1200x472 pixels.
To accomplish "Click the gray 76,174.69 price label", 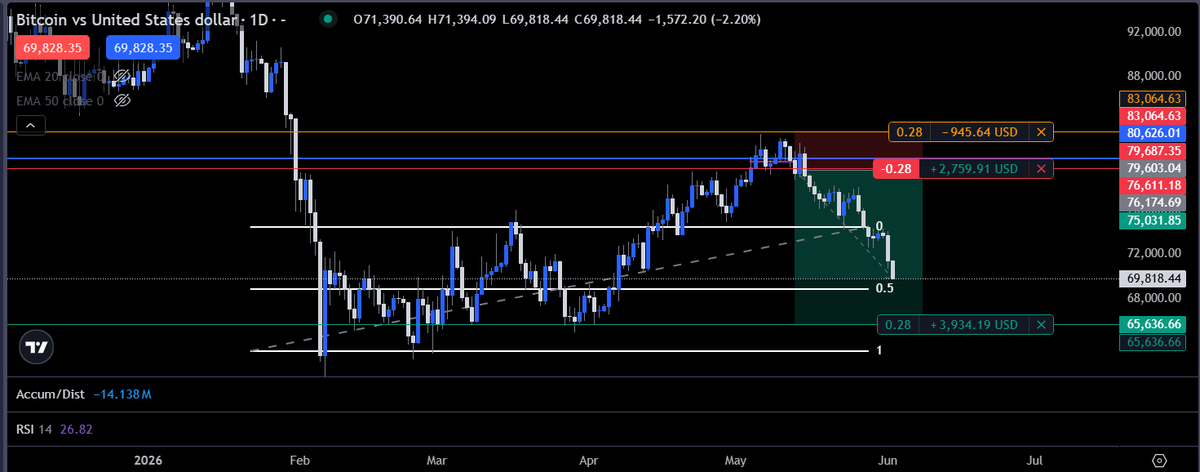I will pyautogui.click(x=1154, y=203).
